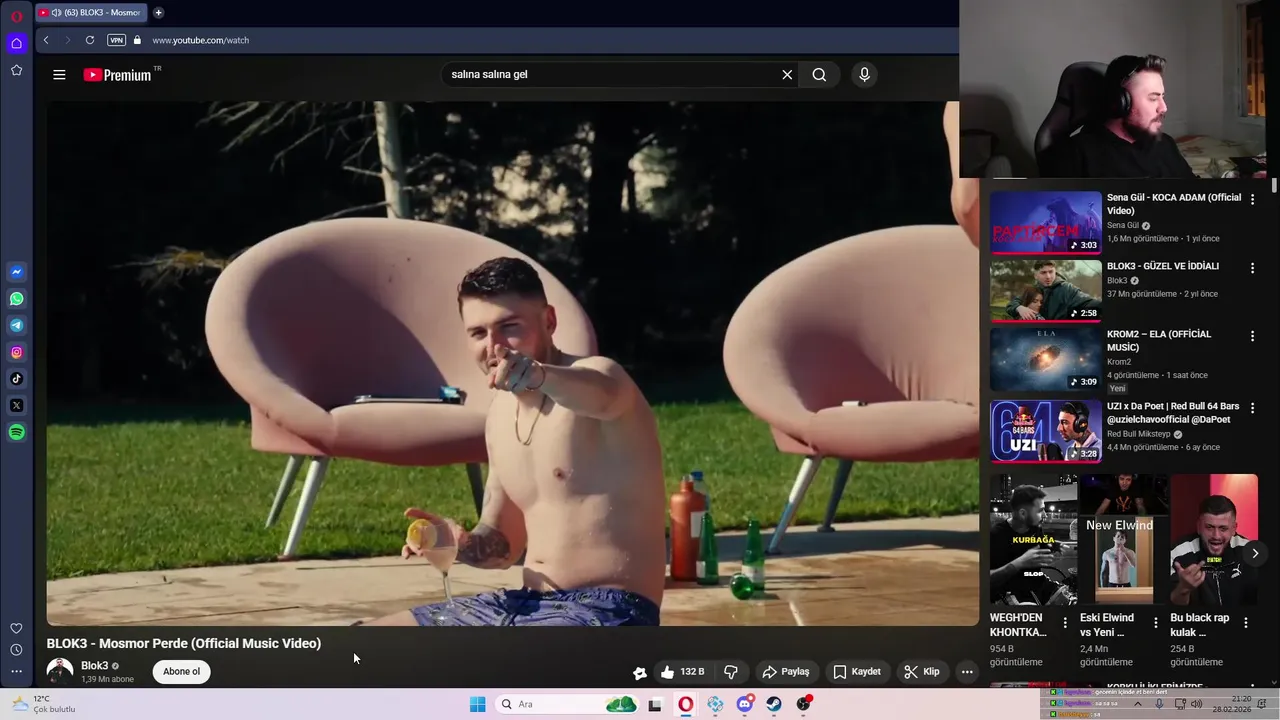Viewport: 1280px width, 720px height.
Task: Reload the YouTube page
Action: 90,40
